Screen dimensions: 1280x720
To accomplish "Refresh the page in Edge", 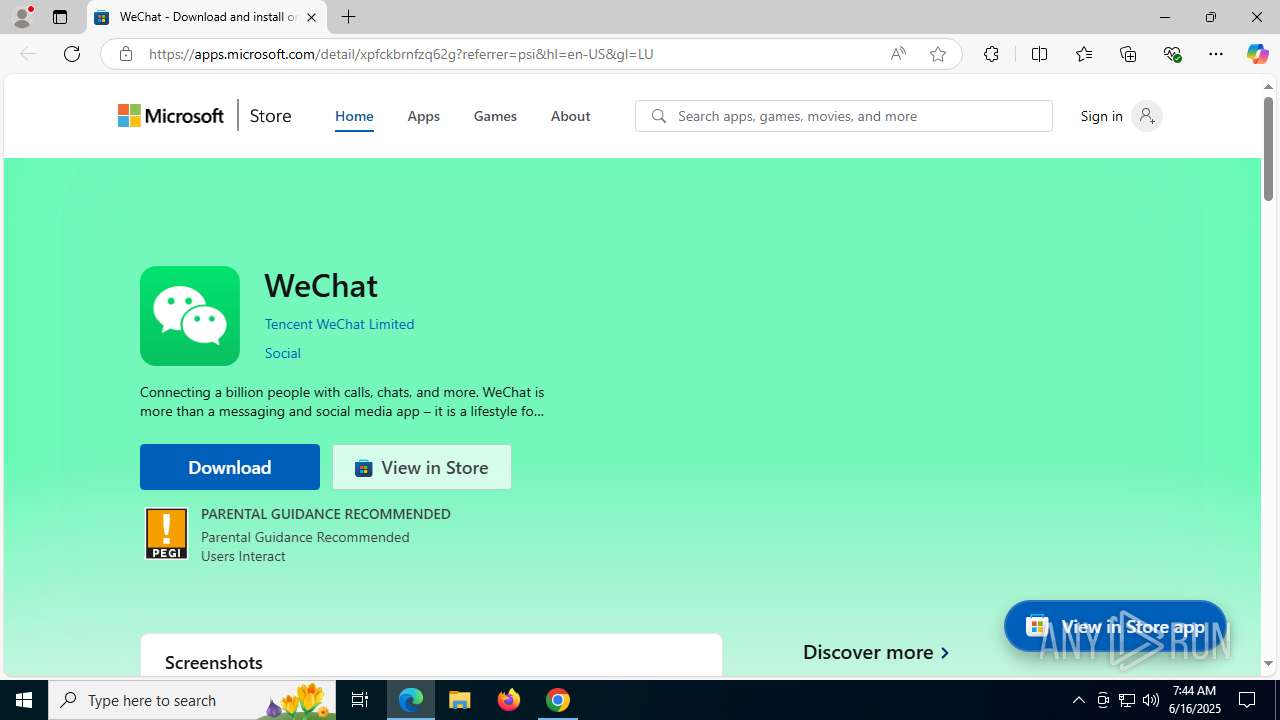I will point(72,54).
